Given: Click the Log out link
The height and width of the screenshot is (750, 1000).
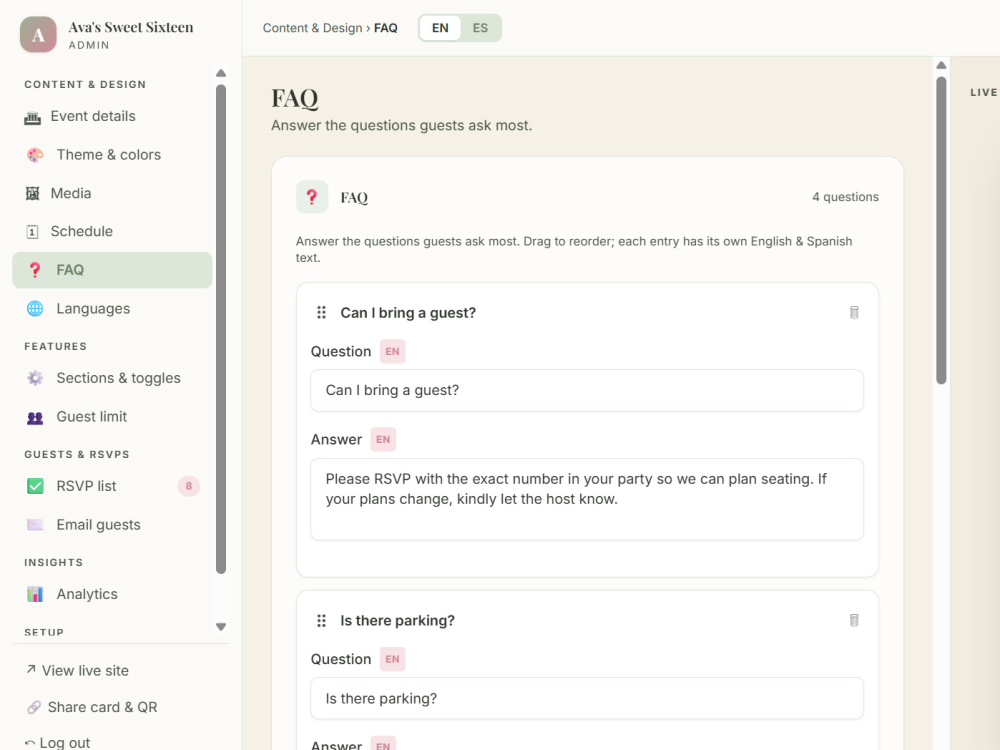Looking at the screenshot, I should pyautogui.click(x=57, y=743).
